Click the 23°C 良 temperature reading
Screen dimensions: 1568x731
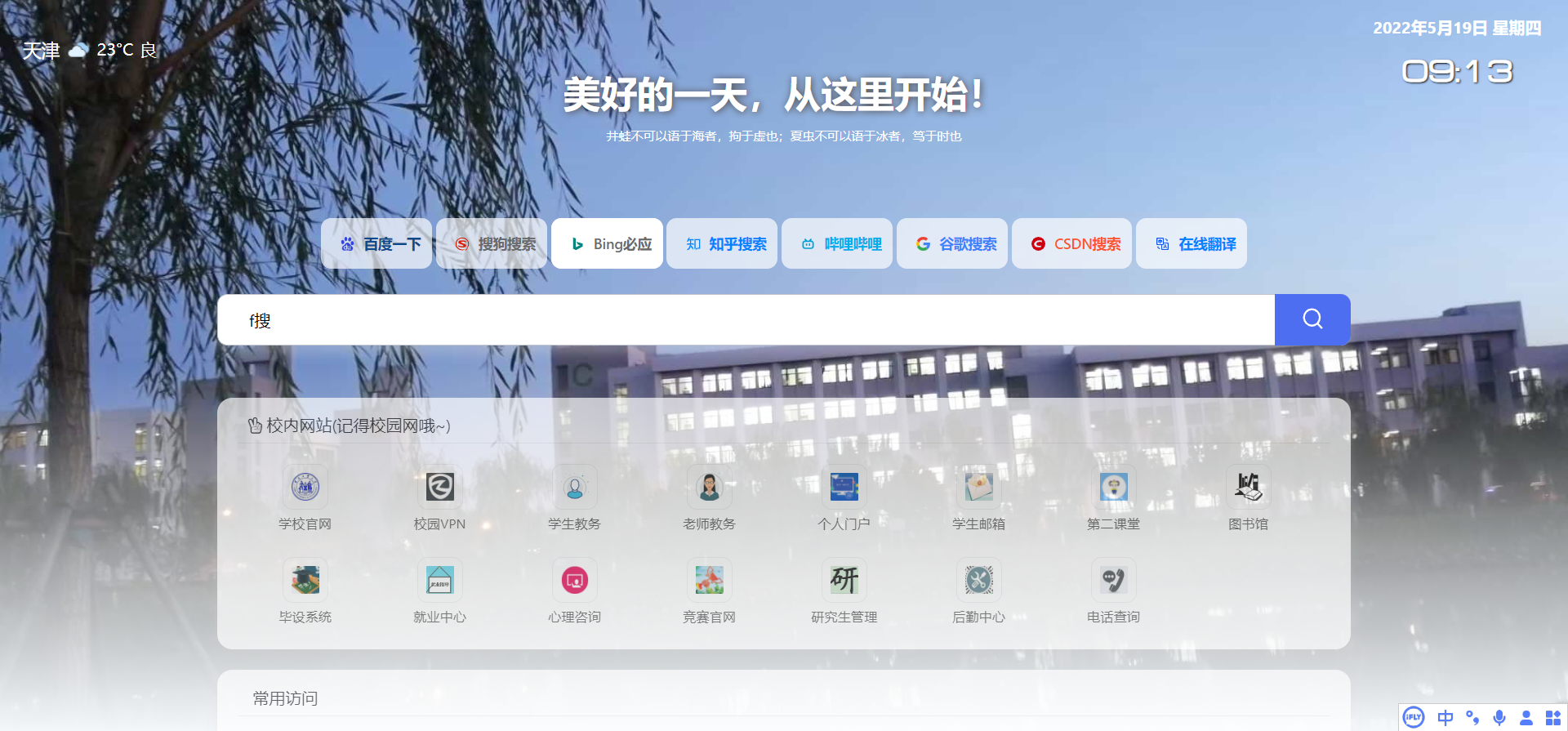coord(127,51)
